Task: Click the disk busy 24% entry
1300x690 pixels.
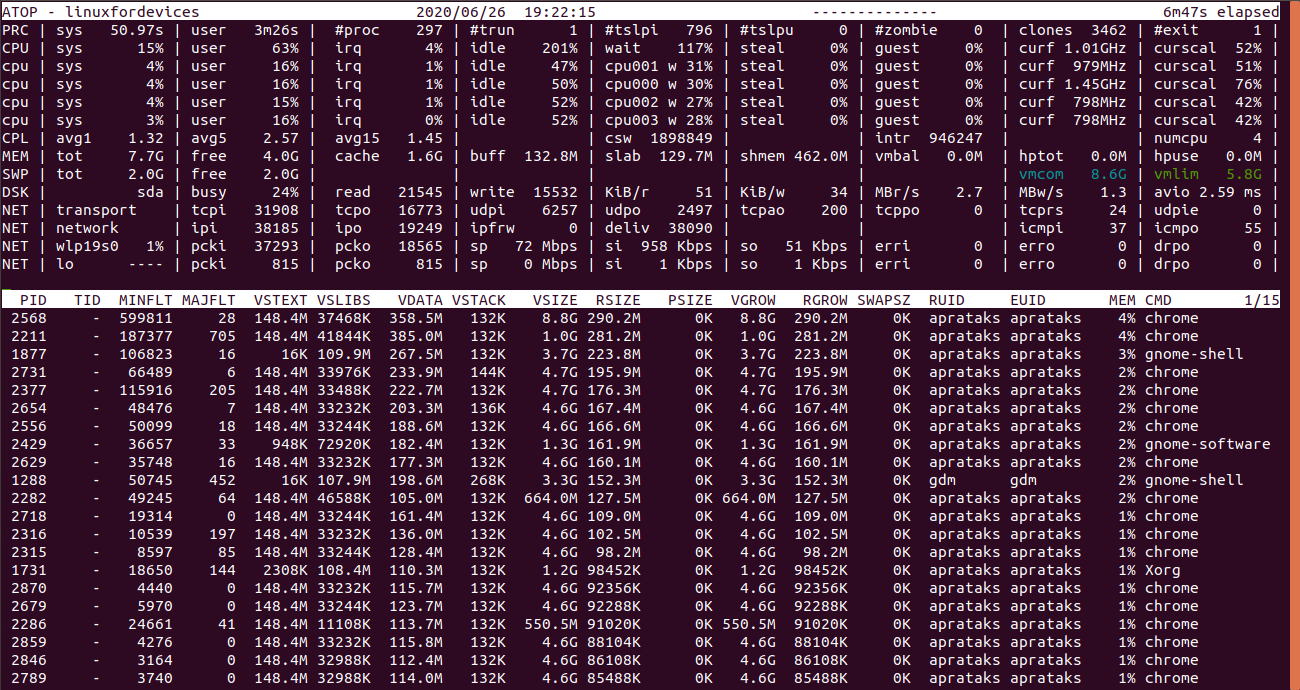Action: click(x=245, y=192)
